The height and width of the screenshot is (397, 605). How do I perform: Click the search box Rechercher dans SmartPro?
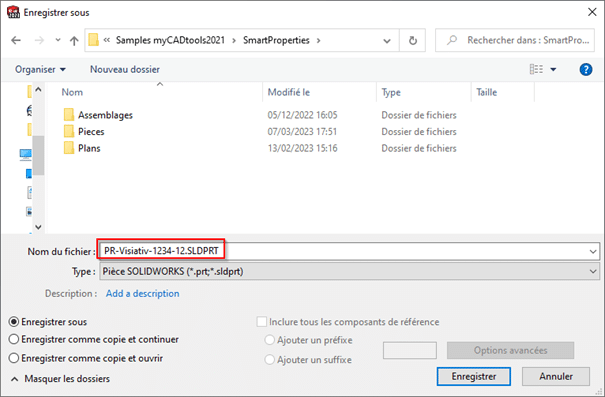[x=515, y=40]
